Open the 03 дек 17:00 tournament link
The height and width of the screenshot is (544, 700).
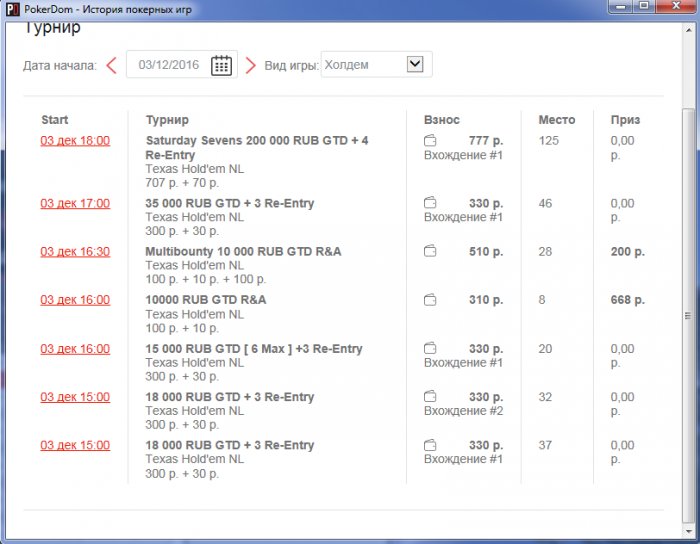(x=75, y=203)
